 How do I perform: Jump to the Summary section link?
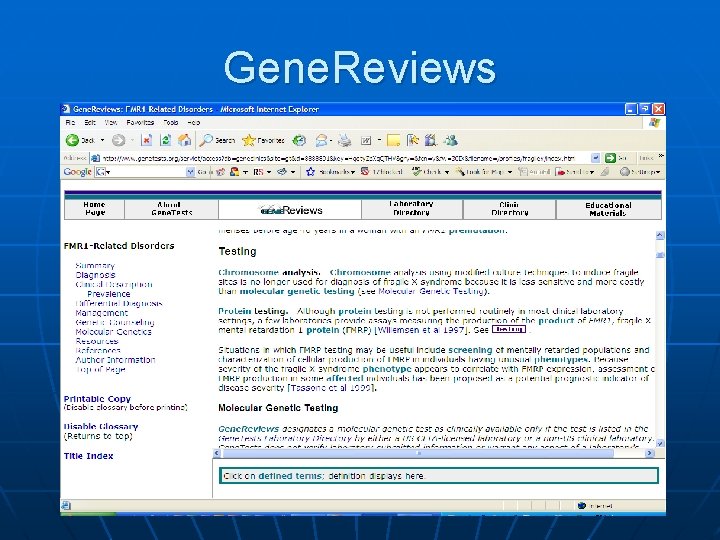tap(95, 265)
